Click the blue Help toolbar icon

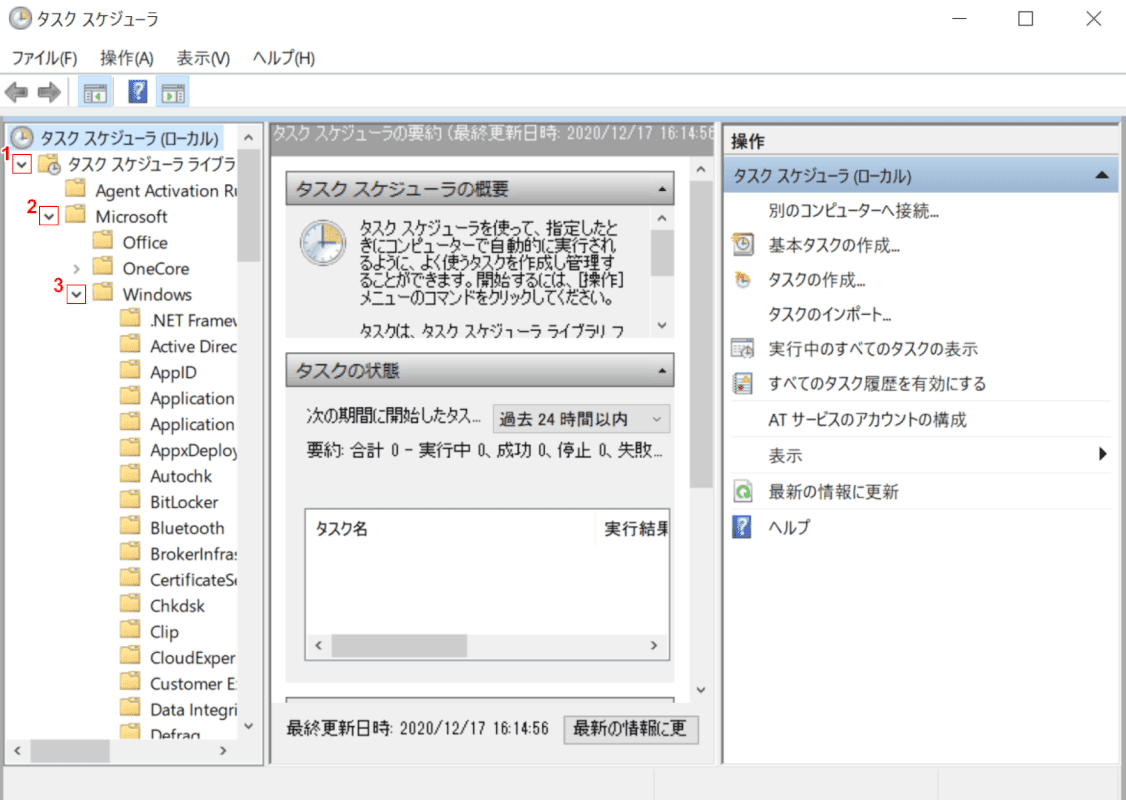tap(137, 91)
